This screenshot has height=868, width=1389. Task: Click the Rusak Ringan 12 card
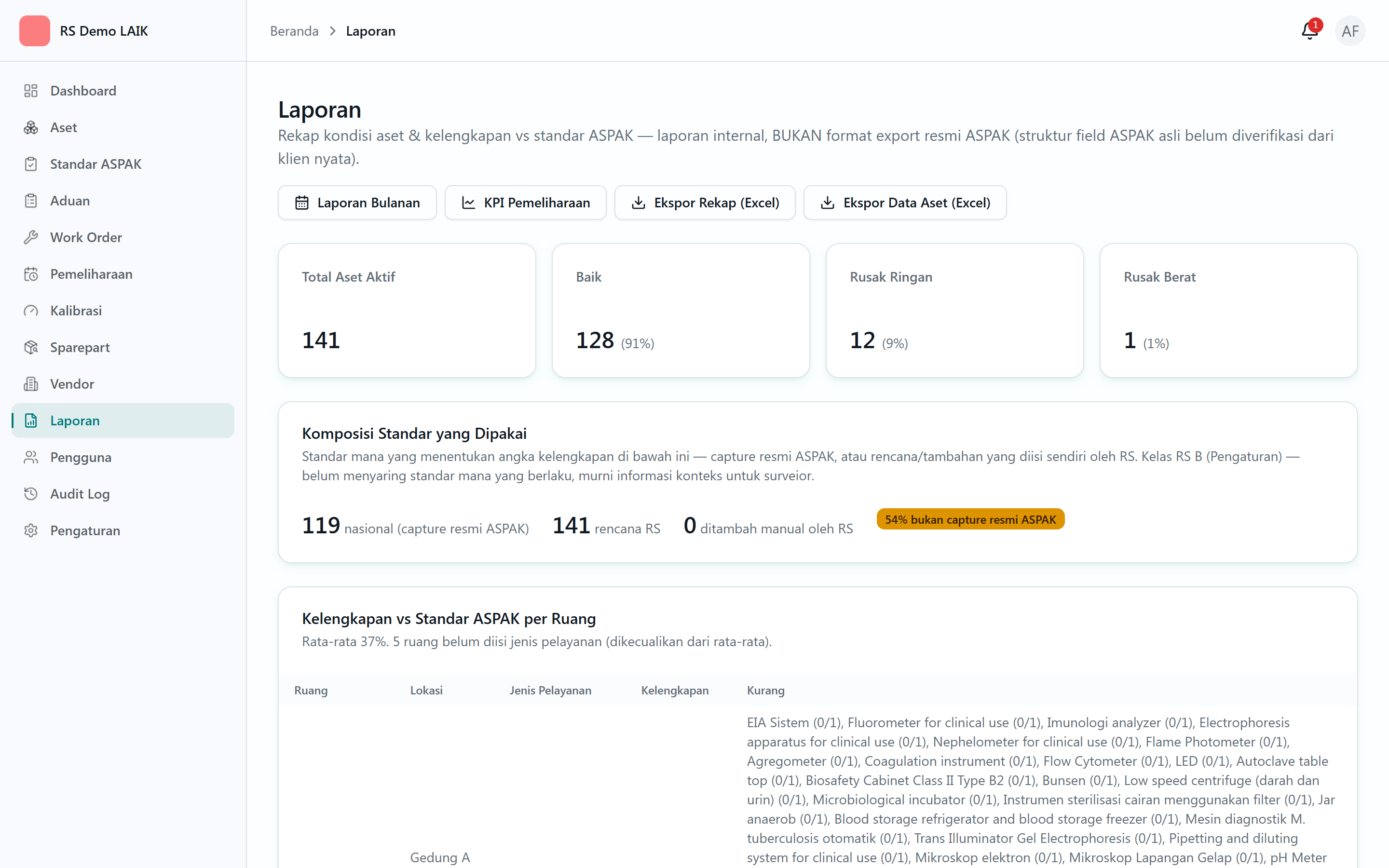[x=954, y=311]
